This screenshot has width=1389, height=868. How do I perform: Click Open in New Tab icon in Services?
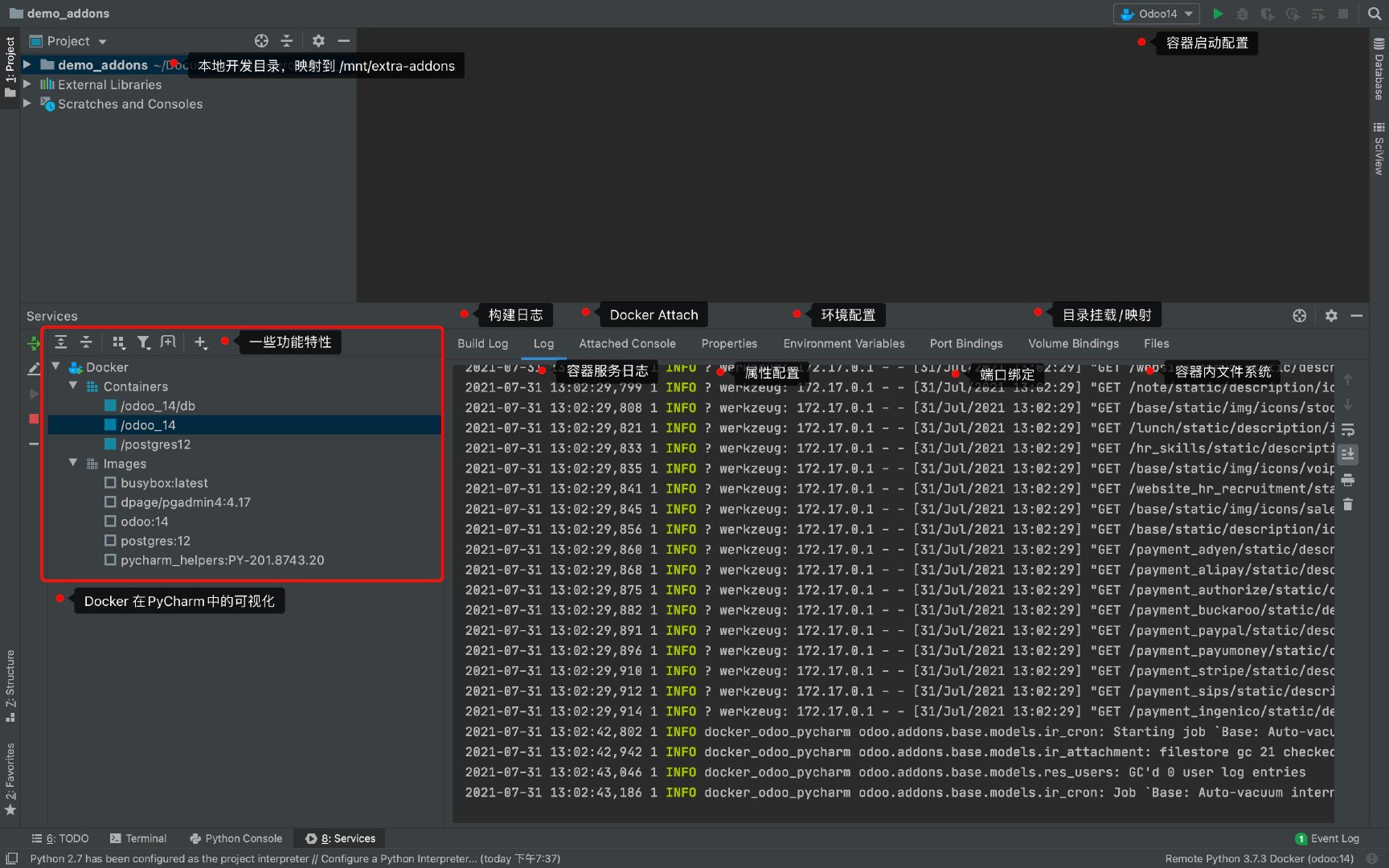point(168,342)
